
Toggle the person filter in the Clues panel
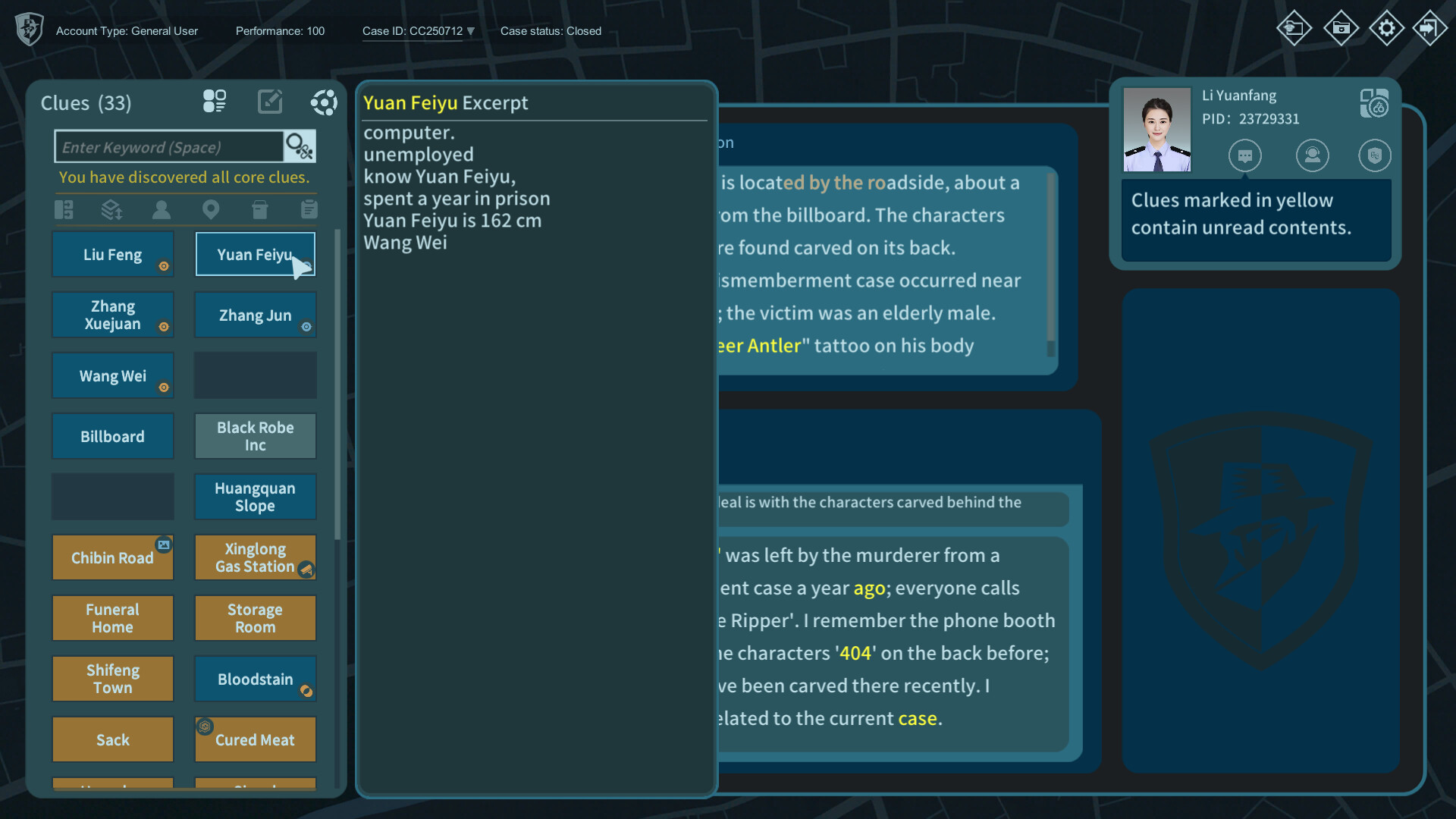pyautogui.click(x=161, y=209)
